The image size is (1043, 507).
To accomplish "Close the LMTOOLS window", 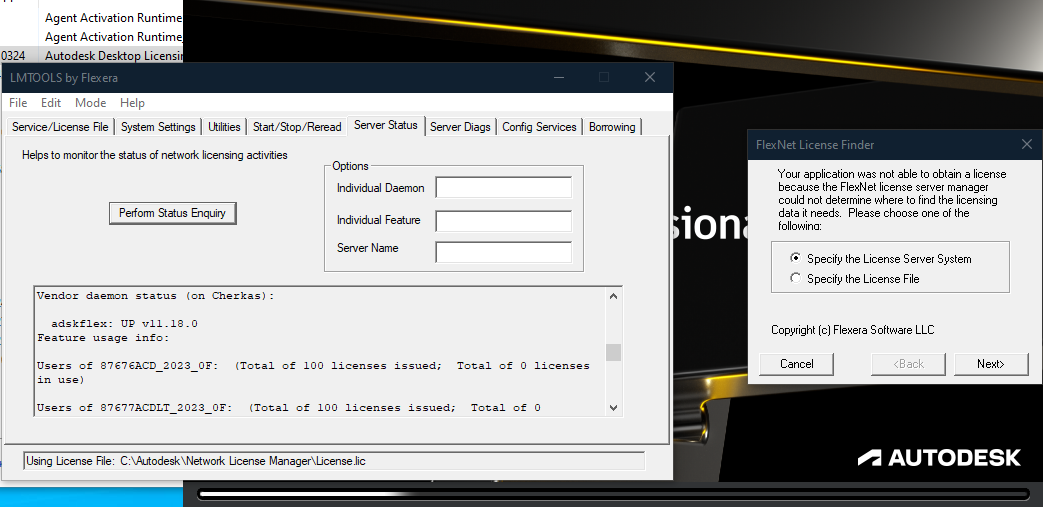I will click(650, 78).
